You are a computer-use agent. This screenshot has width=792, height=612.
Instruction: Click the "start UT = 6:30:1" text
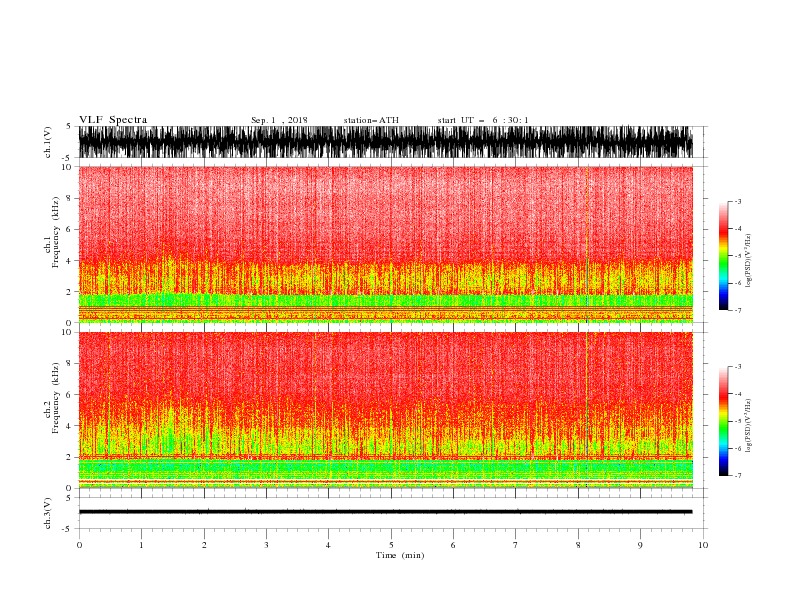point(483,120)
